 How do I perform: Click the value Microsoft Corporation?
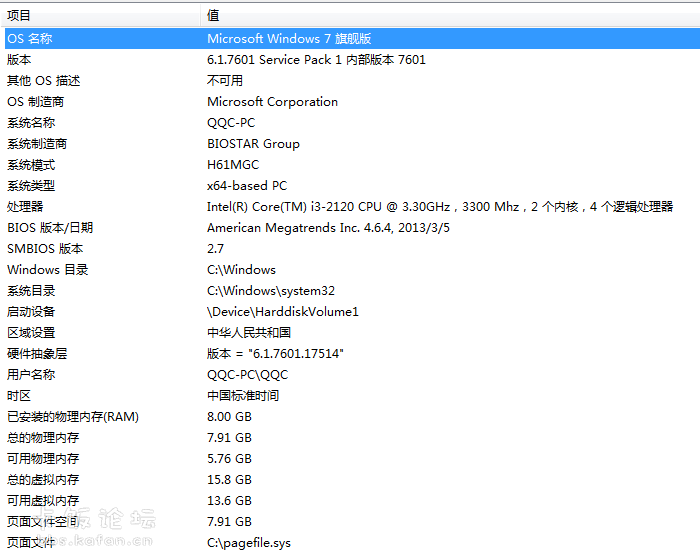point(272,101)
